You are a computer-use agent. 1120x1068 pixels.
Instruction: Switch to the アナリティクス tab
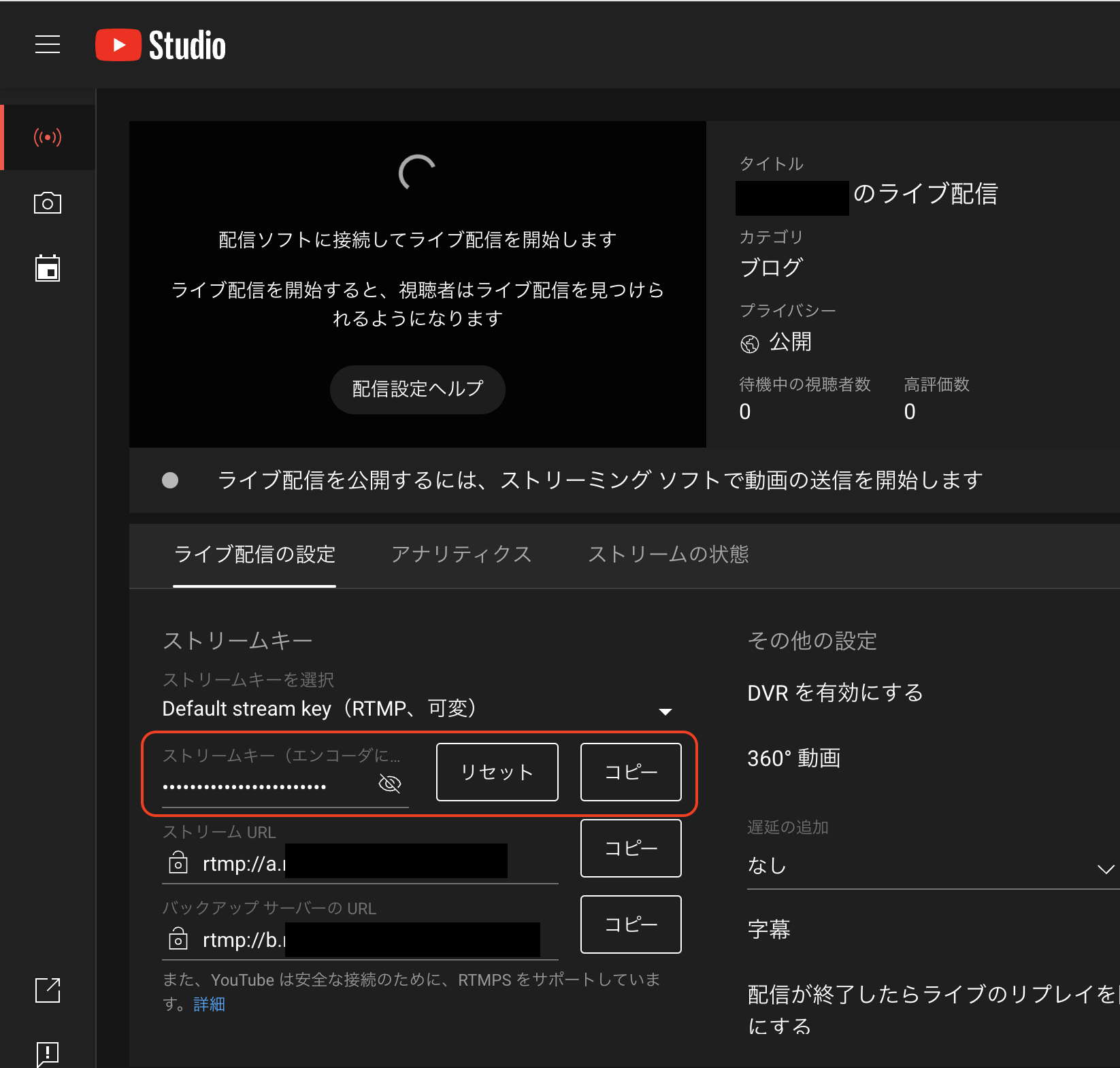pos(461,554)
